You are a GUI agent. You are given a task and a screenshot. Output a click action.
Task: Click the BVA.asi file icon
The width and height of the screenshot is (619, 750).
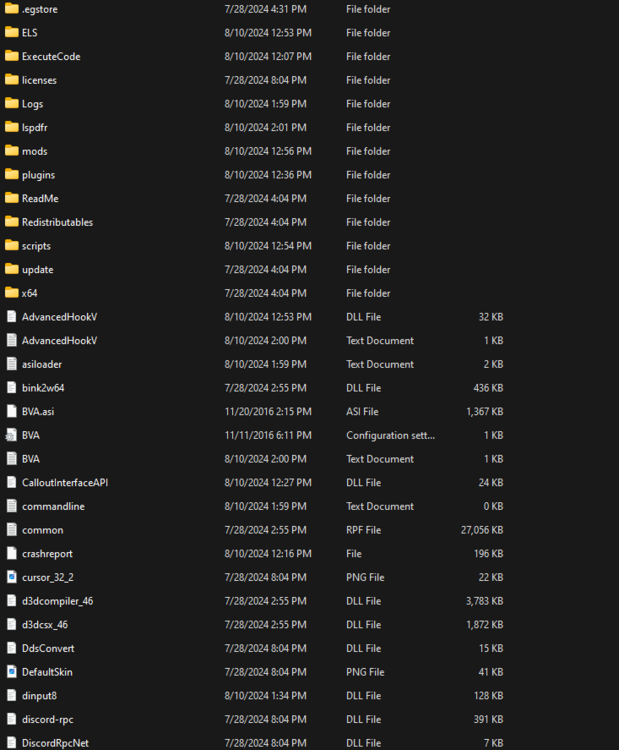(11, 411)
